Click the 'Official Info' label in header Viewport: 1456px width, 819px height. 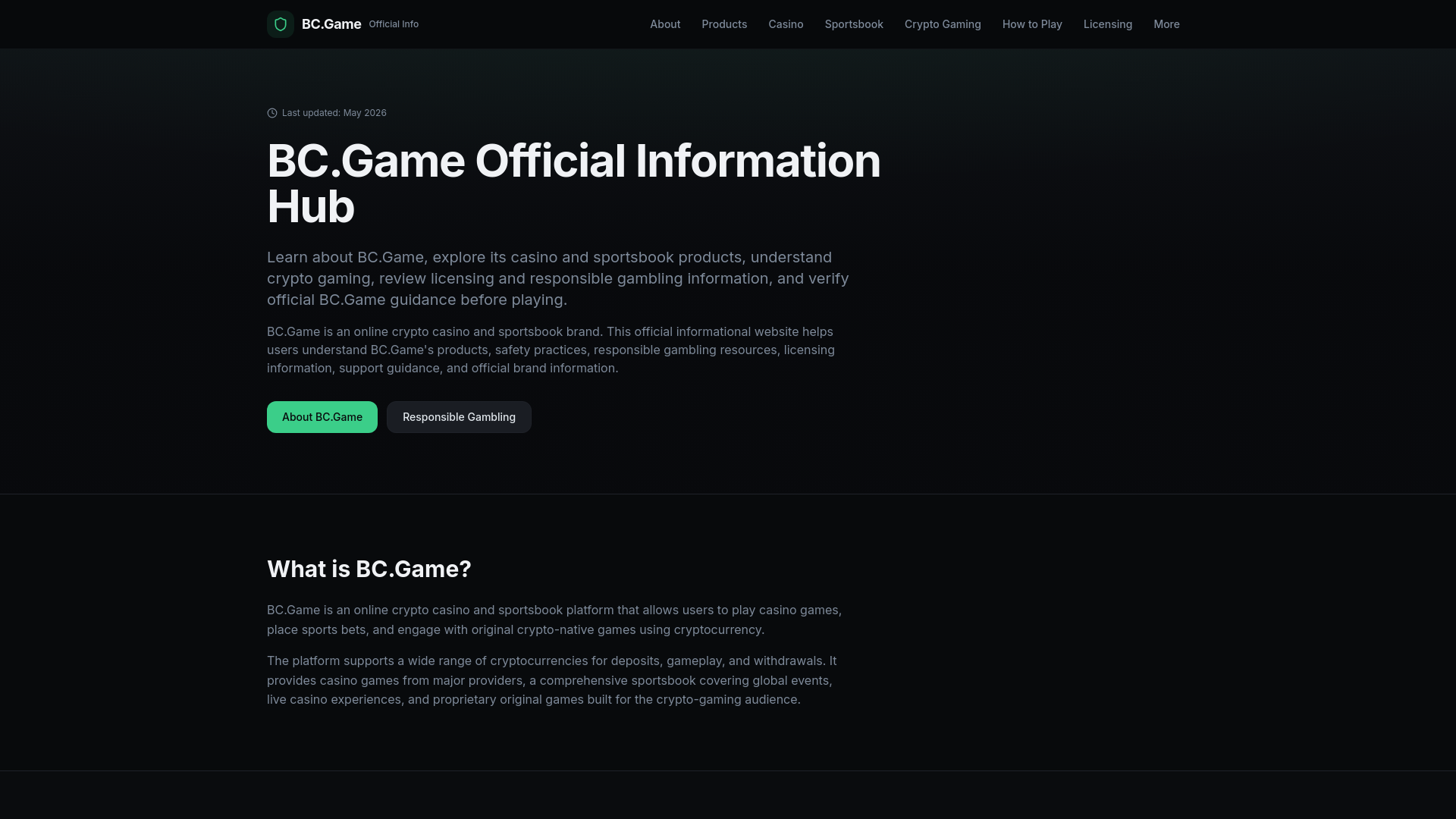coord(394,24)
